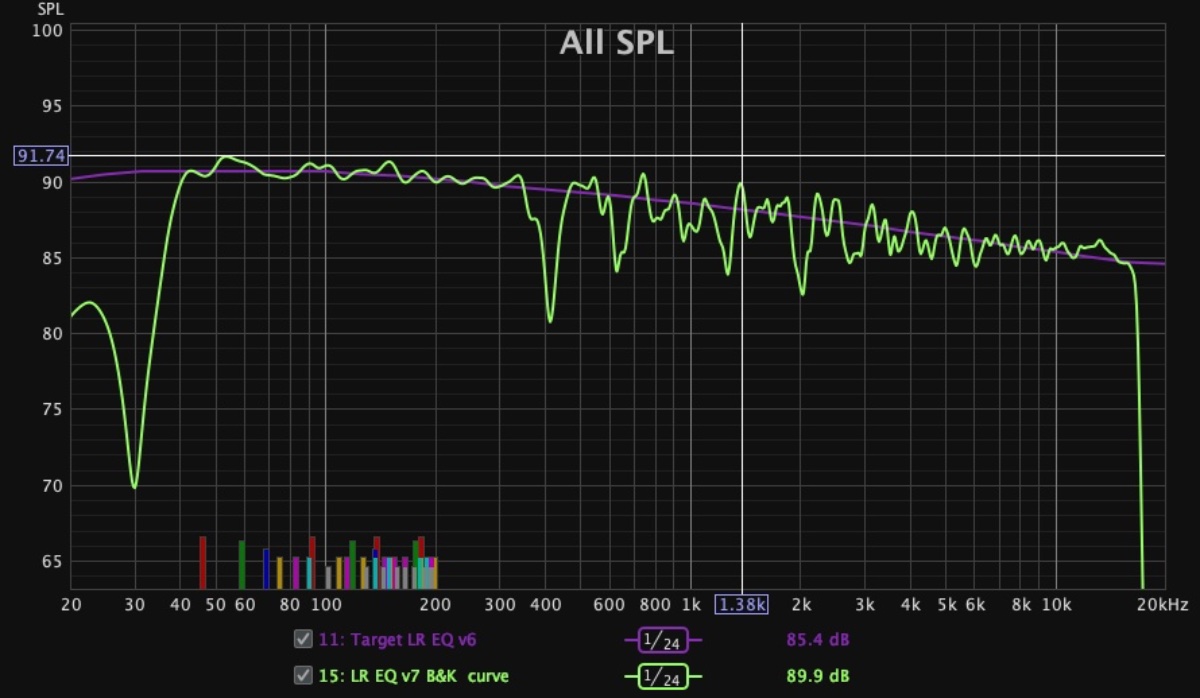Screen dimensions: 1200x698
Task: Hide the LR EQ v7 B&K curve via its checkbox
Action: tap(302, 677)
